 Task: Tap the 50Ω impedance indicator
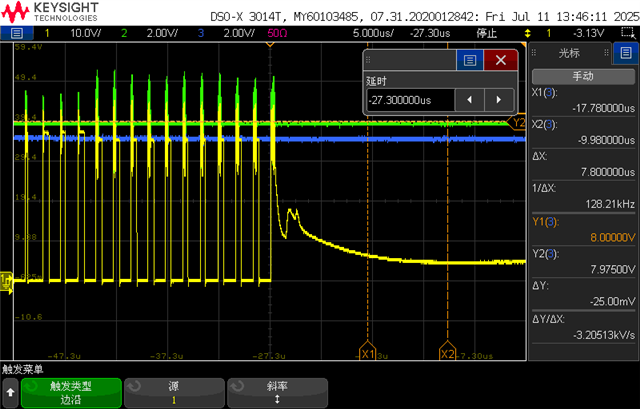tap(277, 33)
